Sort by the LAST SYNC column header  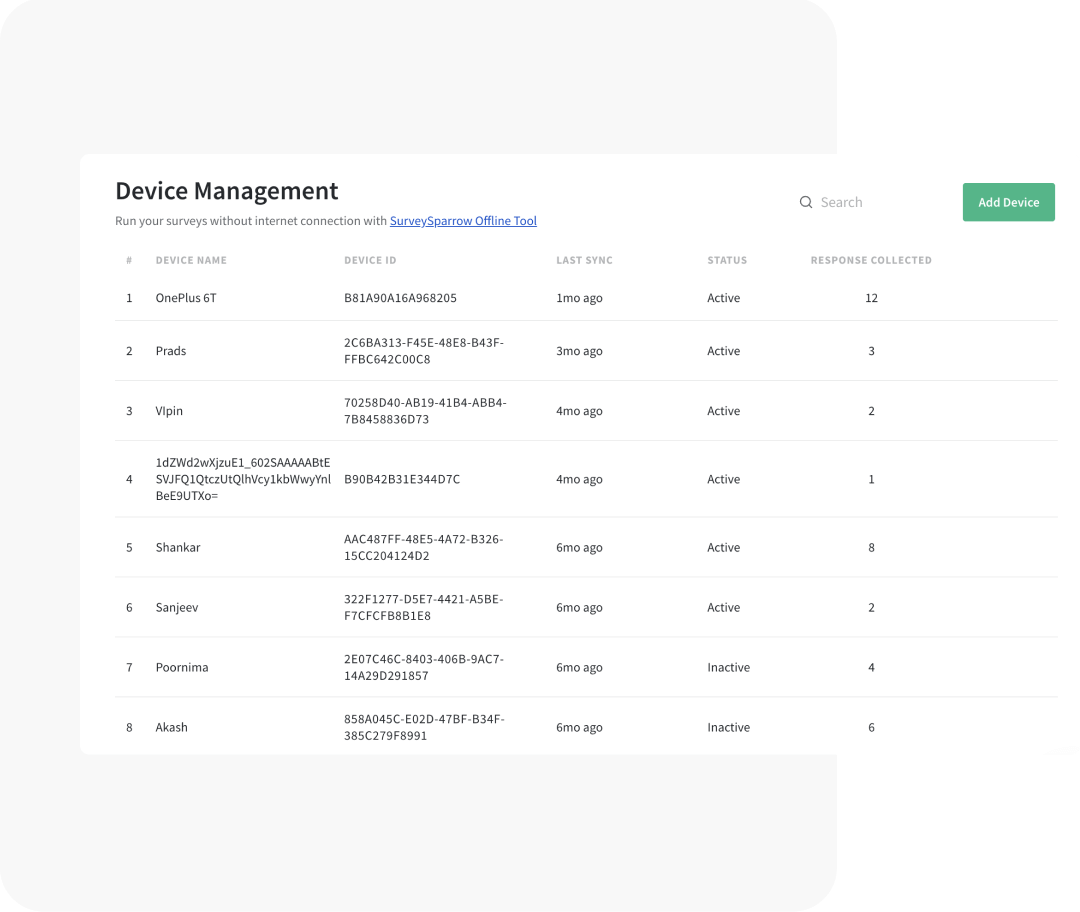tap(584, 260)
